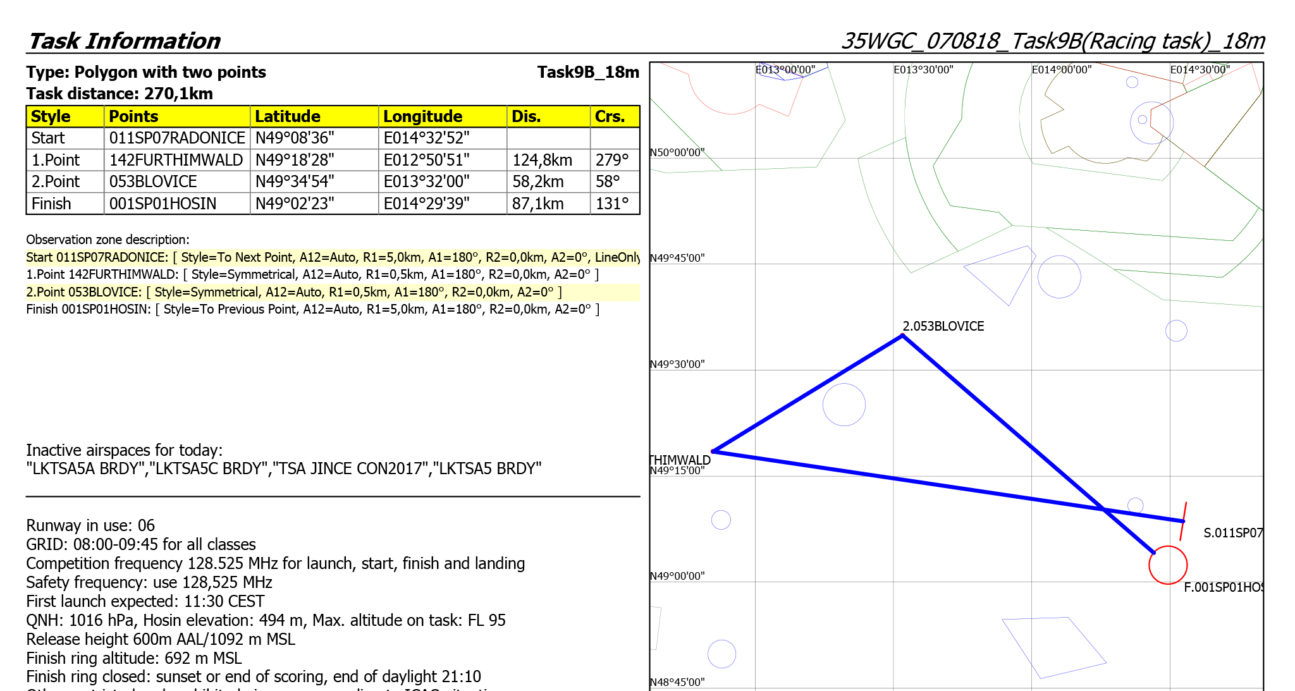Screen dimensions: 1295x691
Task: Click the blue airspace circle inside the task triangle
Action: click(843, 405)
